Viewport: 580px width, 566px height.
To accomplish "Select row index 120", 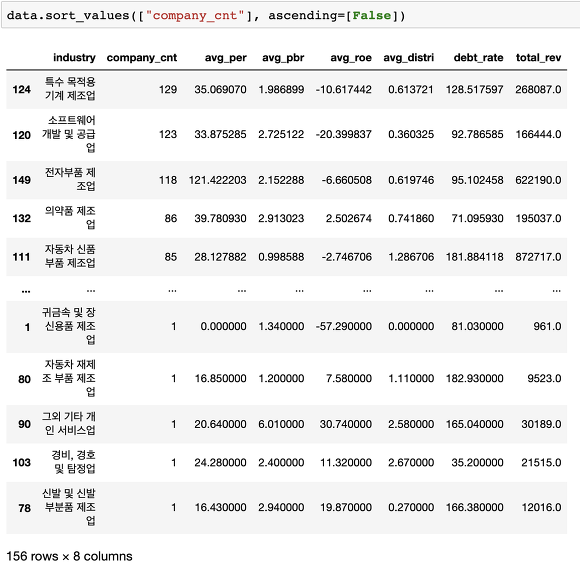I will [21, 135].
